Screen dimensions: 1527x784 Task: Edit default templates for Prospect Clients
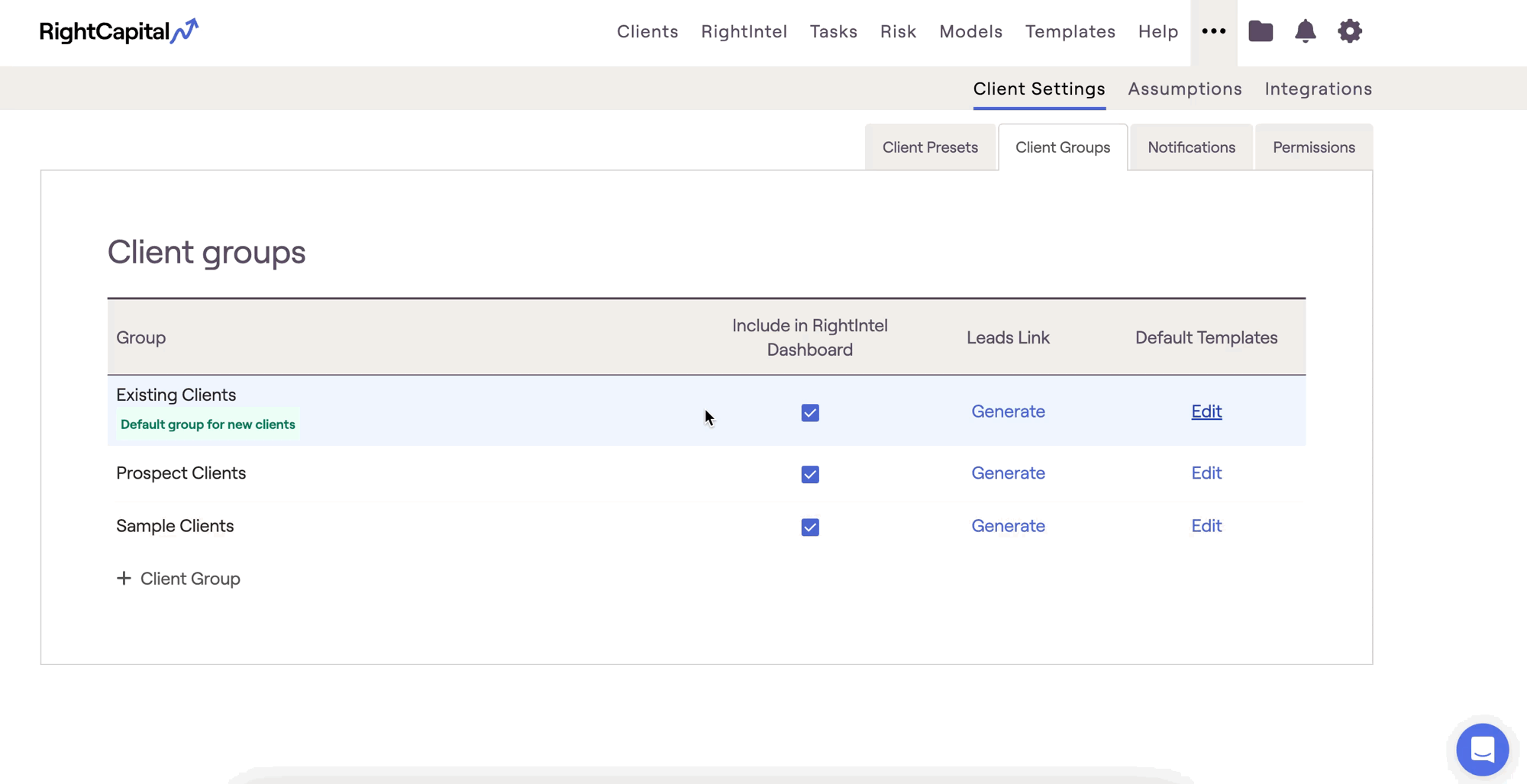tap(1206, 473)
